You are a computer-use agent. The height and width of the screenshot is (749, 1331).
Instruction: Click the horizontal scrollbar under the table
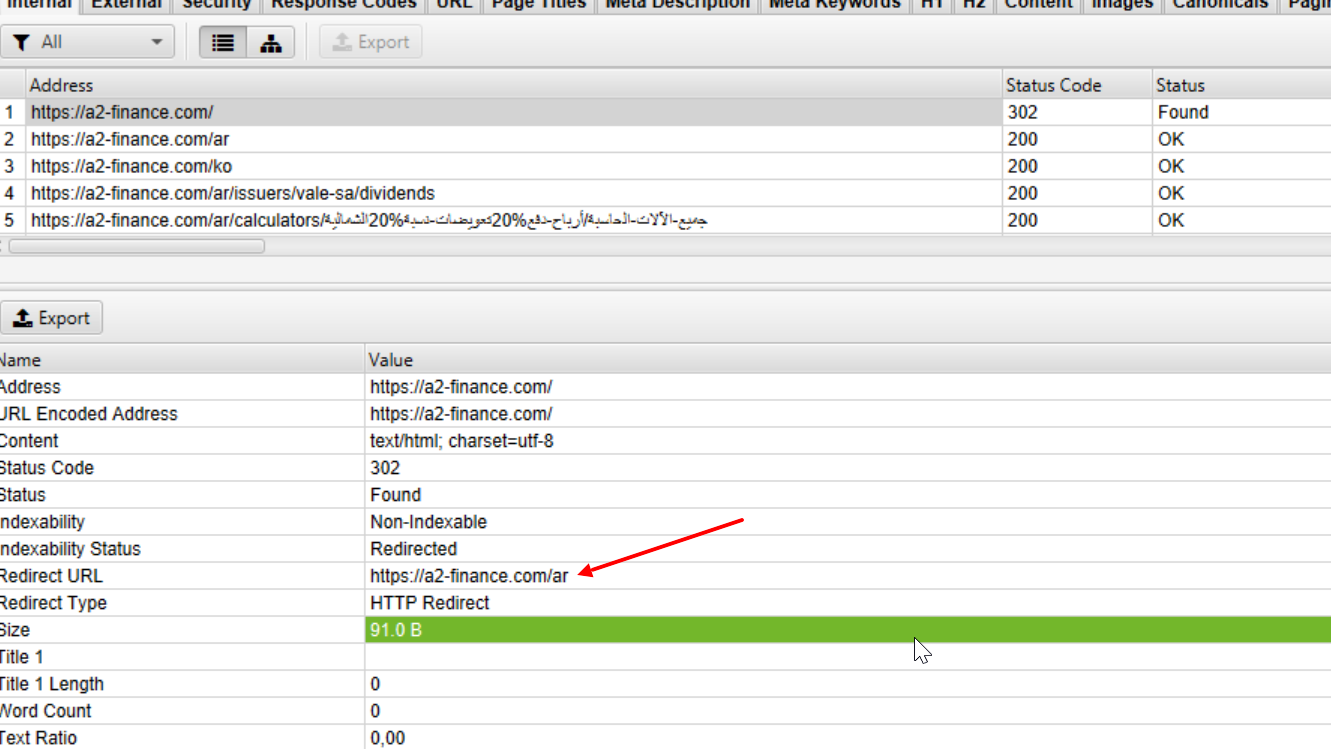(x=137, y=246)
